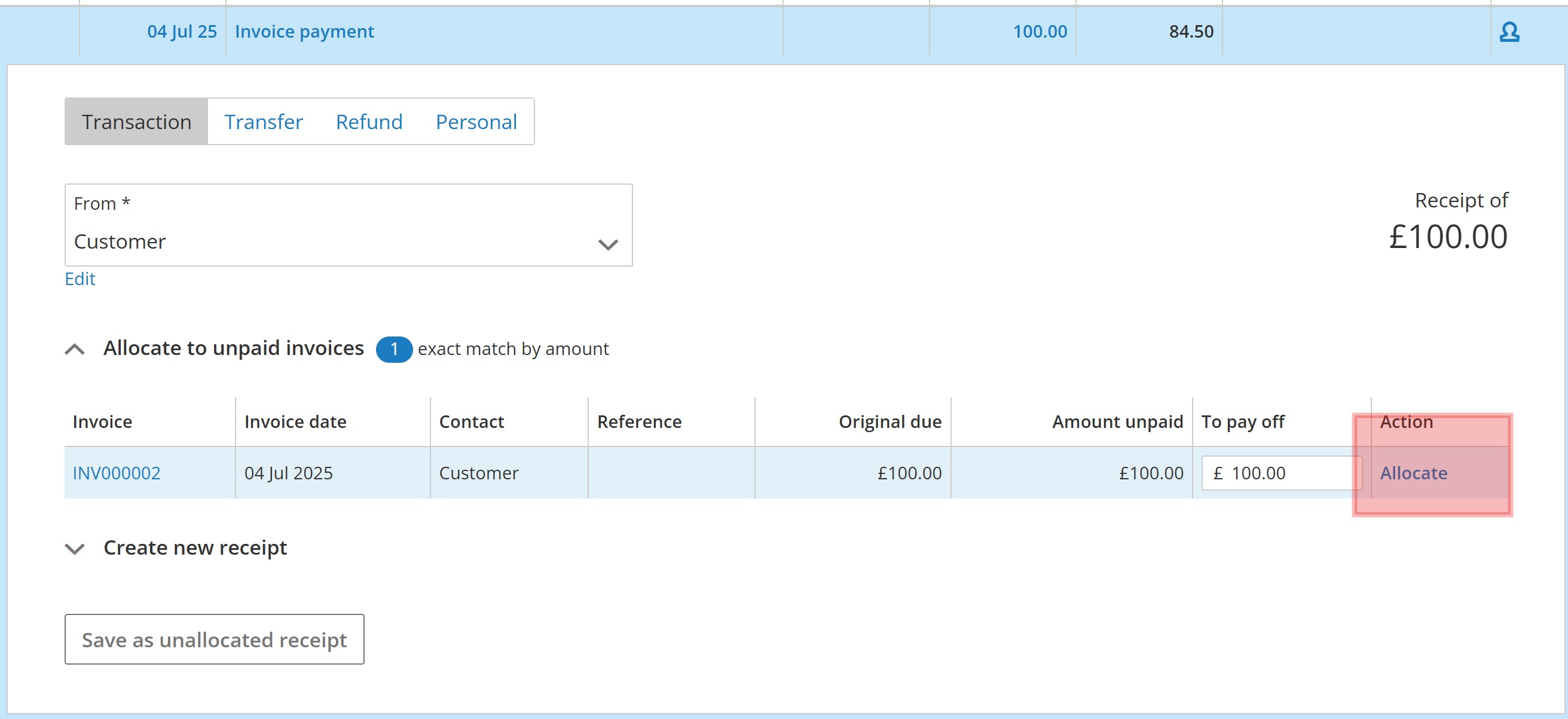Select the Transaction tab
Viewport: 1568px width, 719px height.
(x=136, y=122)
